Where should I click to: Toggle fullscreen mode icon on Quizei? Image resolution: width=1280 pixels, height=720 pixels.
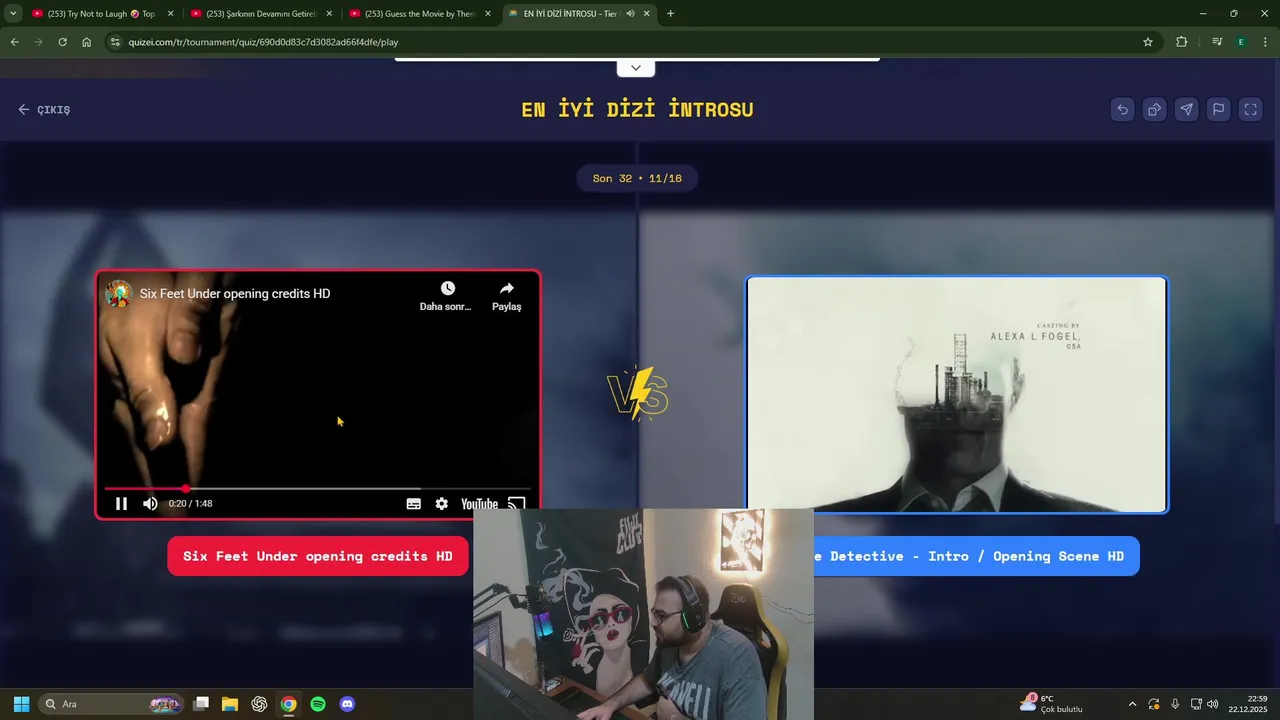[1250, 110]
